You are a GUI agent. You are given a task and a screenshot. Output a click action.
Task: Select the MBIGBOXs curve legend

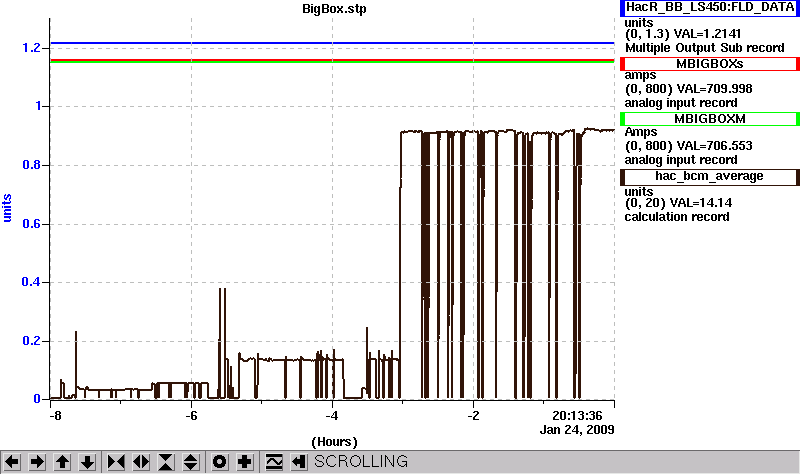tap(710, 64)
